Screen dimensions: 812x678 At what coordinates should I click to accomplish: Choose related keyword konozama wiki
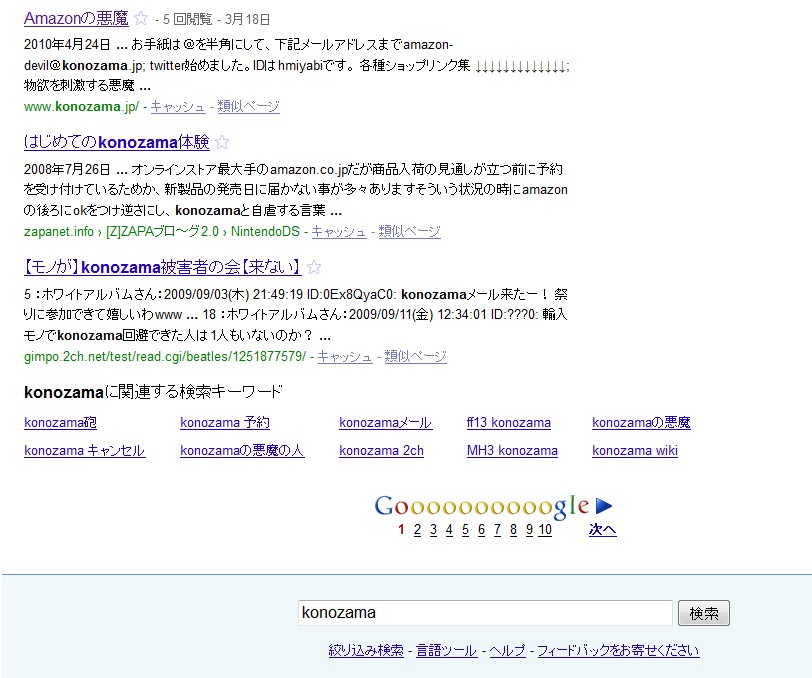634,450
